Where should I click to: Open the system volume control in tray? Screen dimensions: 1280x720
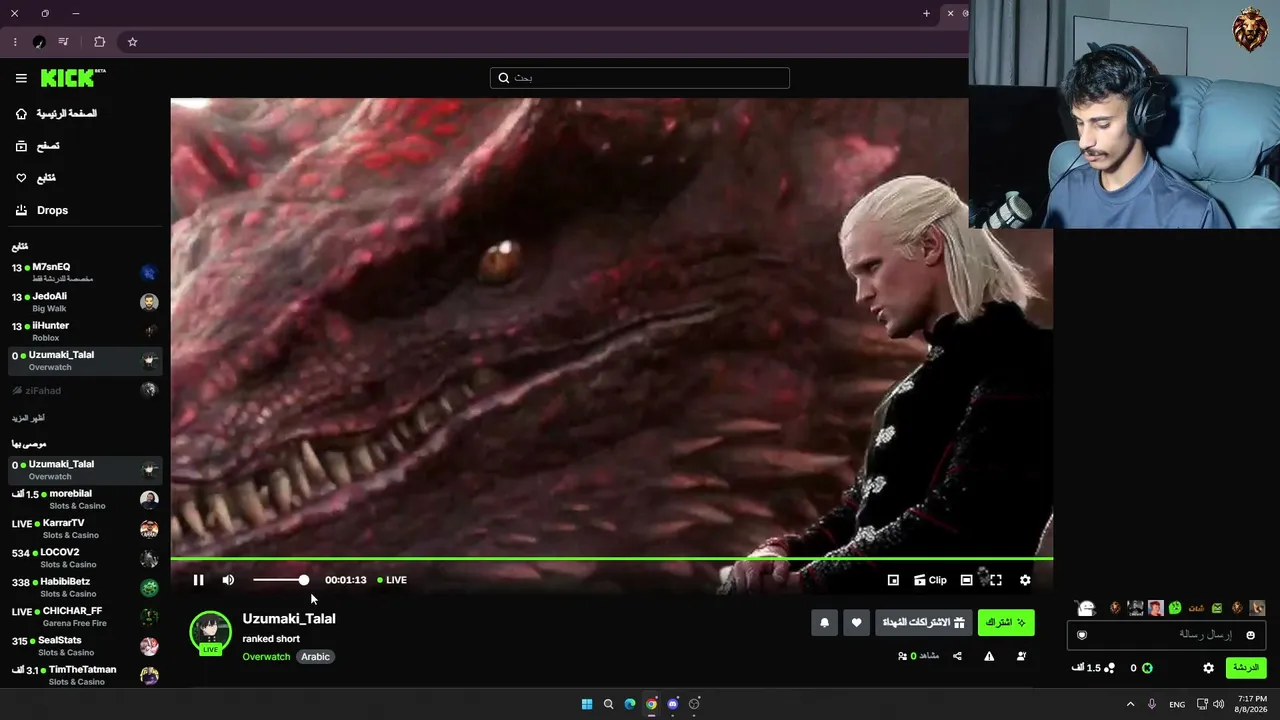pos(1218,704)
